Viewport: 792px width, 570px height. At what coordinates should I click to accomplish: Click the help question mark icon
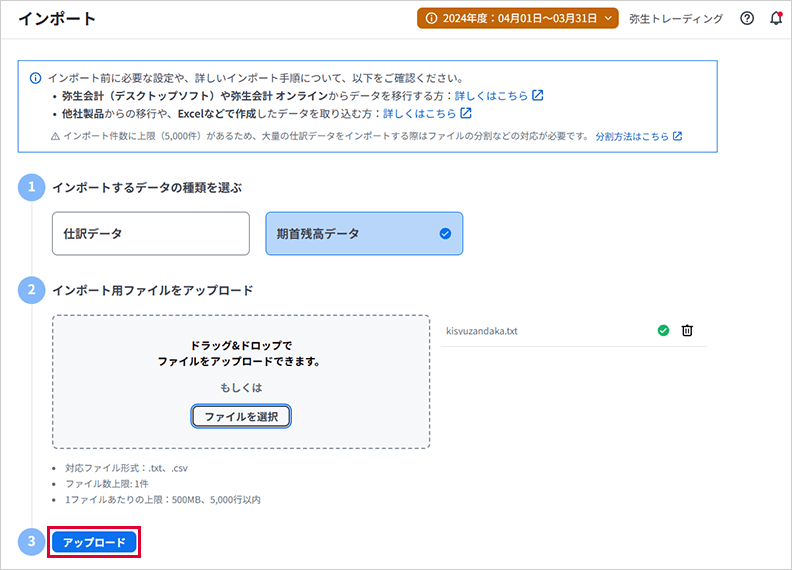pyautogui.click(x=747, y=19)
